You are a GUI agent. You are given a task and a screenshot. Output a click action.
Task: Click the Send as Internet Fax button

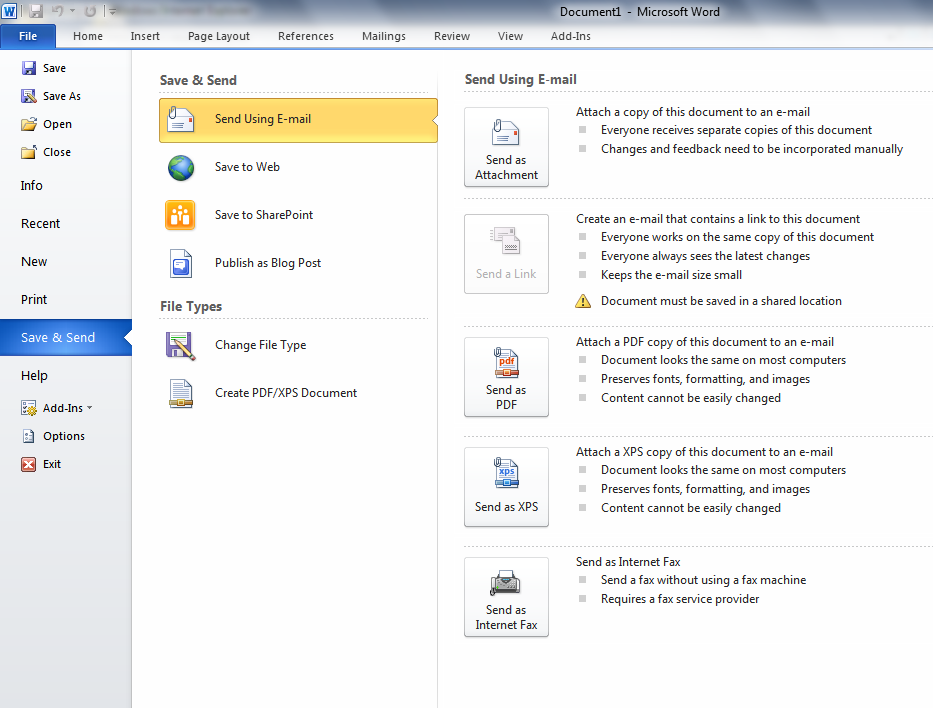[x=506, y=597]
